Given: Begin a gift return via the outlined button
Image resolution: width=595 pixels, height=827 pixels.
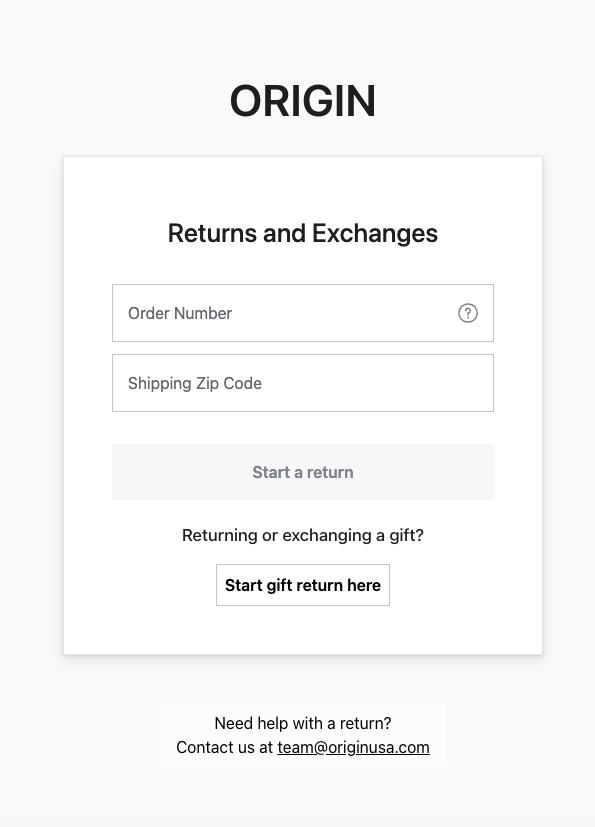Looking at the screenshot, I should (303, 585).
